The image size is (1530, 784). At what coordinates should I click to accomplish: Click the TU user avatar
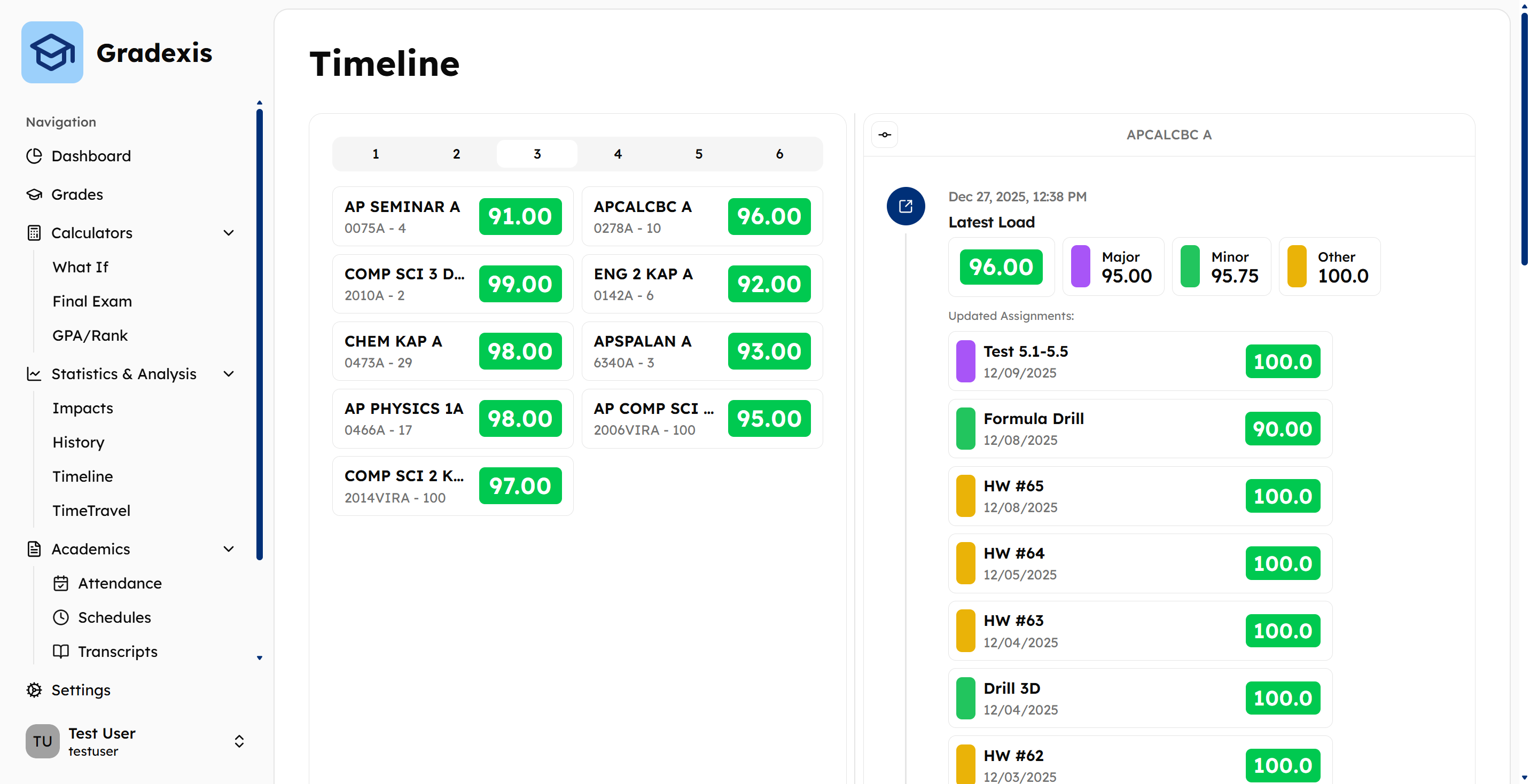pos(43,741)
